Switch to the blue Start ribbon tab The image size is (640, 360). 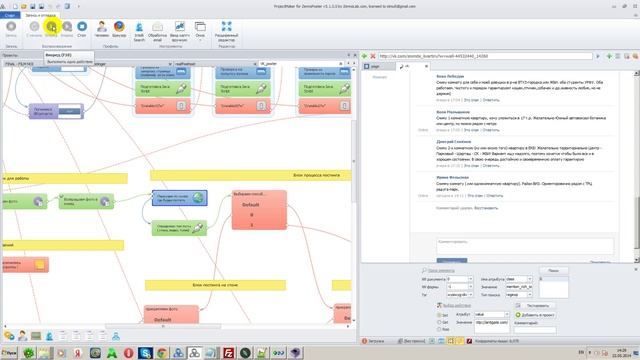[10, 15]
